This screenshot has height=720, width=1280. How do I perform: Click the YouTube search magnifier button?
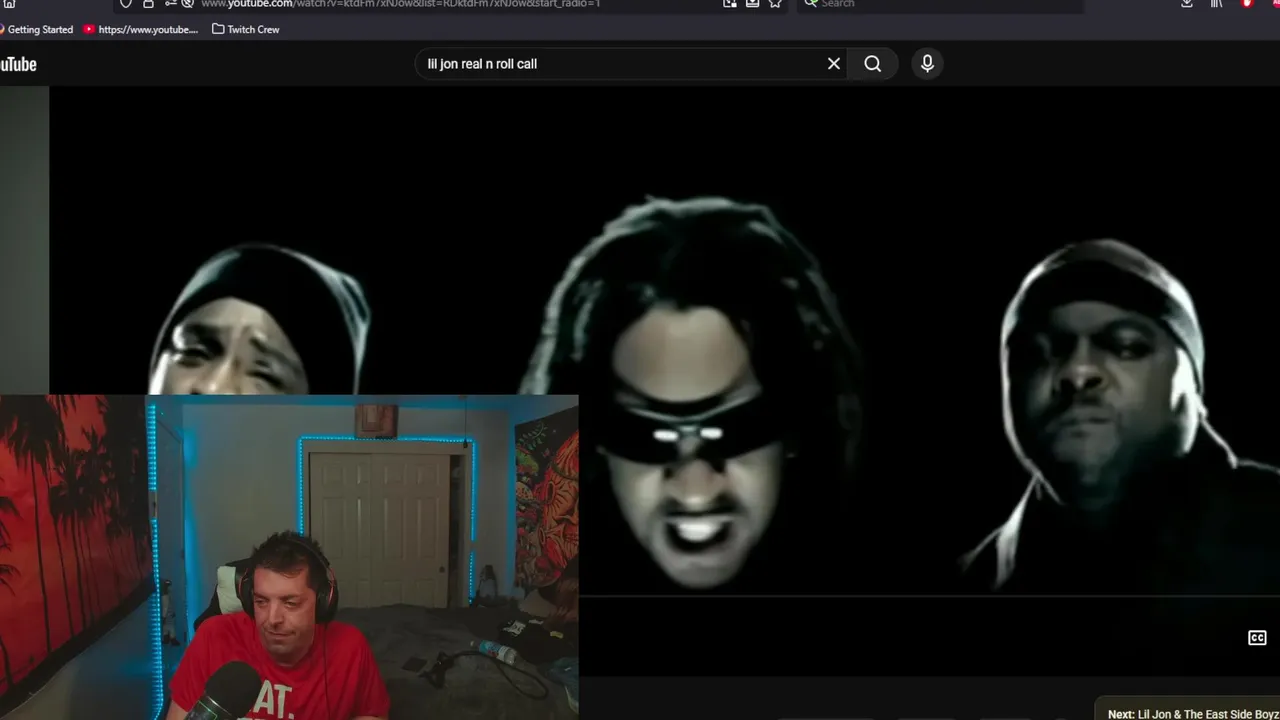[873, 64]
